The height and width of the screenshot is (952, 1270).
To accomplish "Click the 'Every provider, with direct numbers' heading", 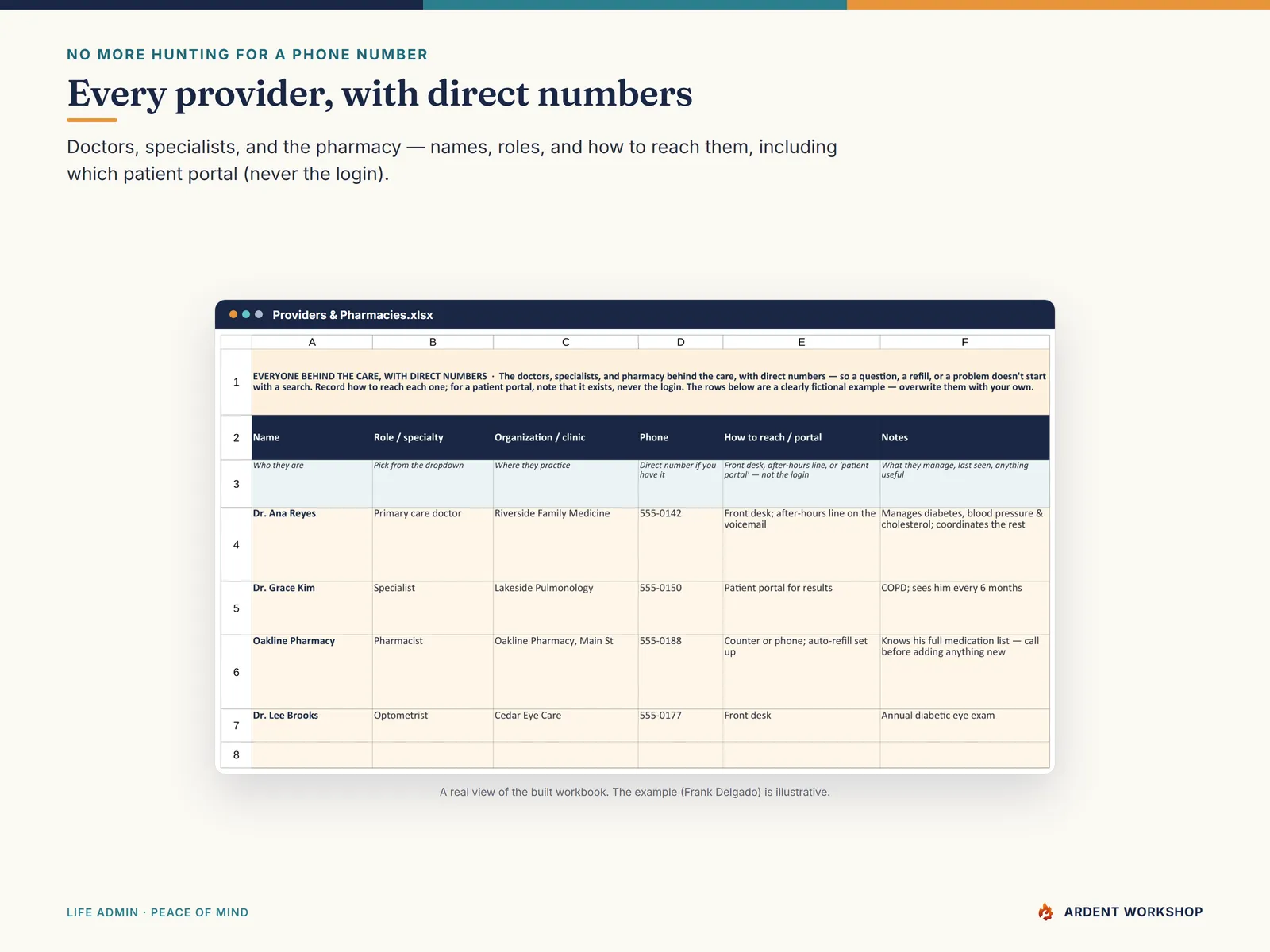I will click(x=379, y=94).
